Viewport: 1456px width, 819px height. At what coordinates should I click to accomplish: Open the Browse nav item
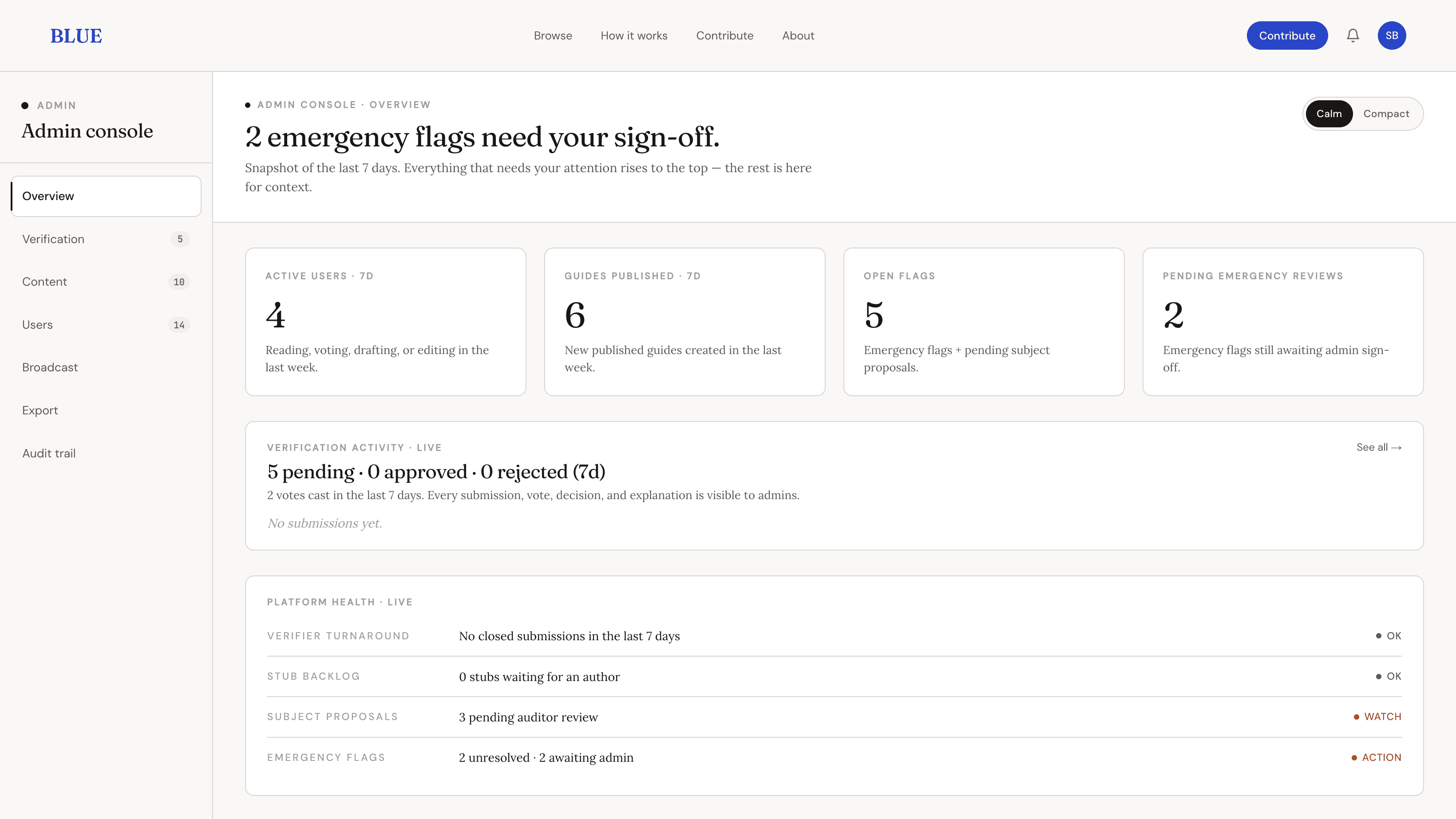click(553, 35)
